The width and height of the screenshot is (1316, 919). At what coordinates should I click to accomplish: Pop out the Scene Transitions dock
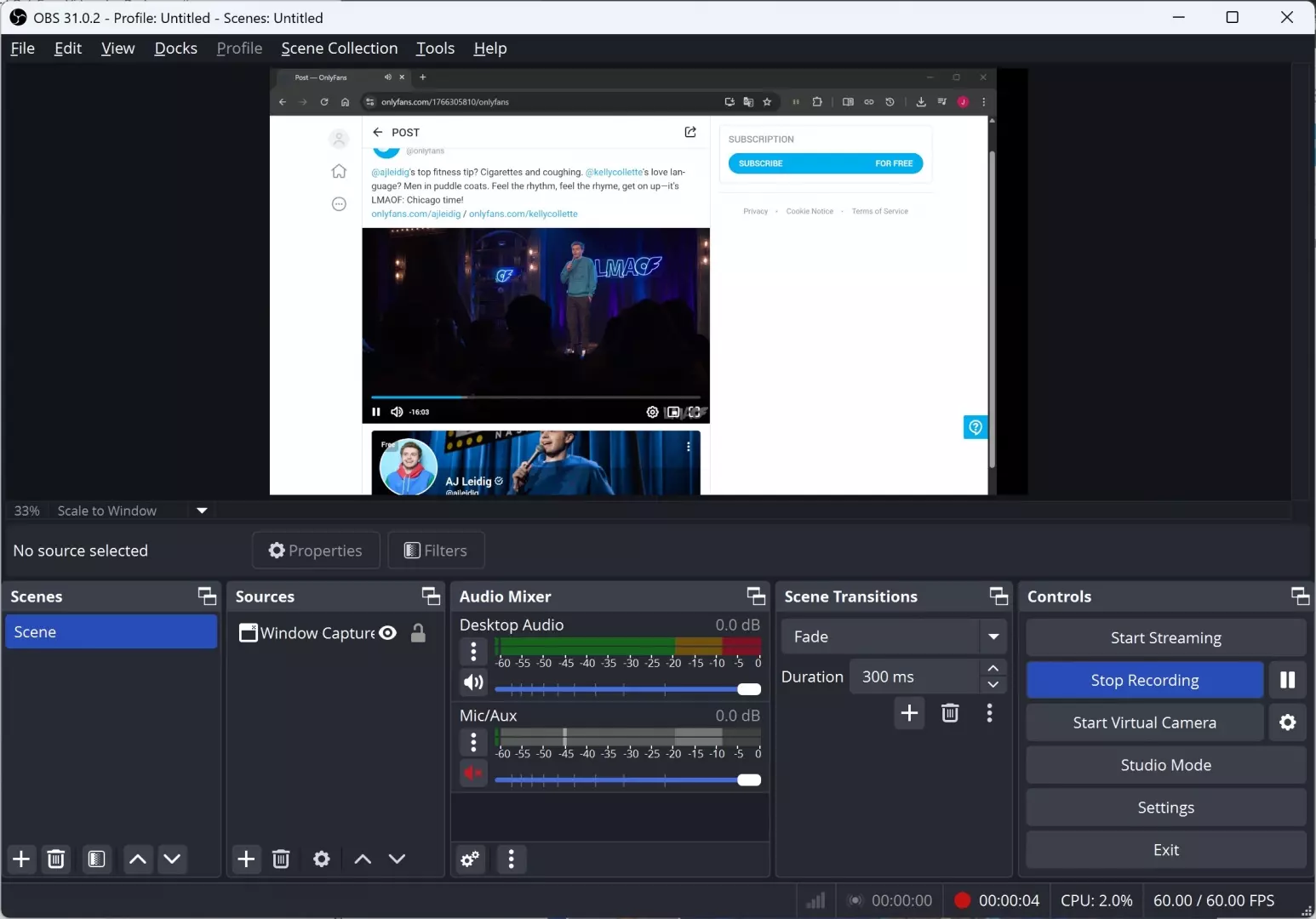tap(998, 596)
